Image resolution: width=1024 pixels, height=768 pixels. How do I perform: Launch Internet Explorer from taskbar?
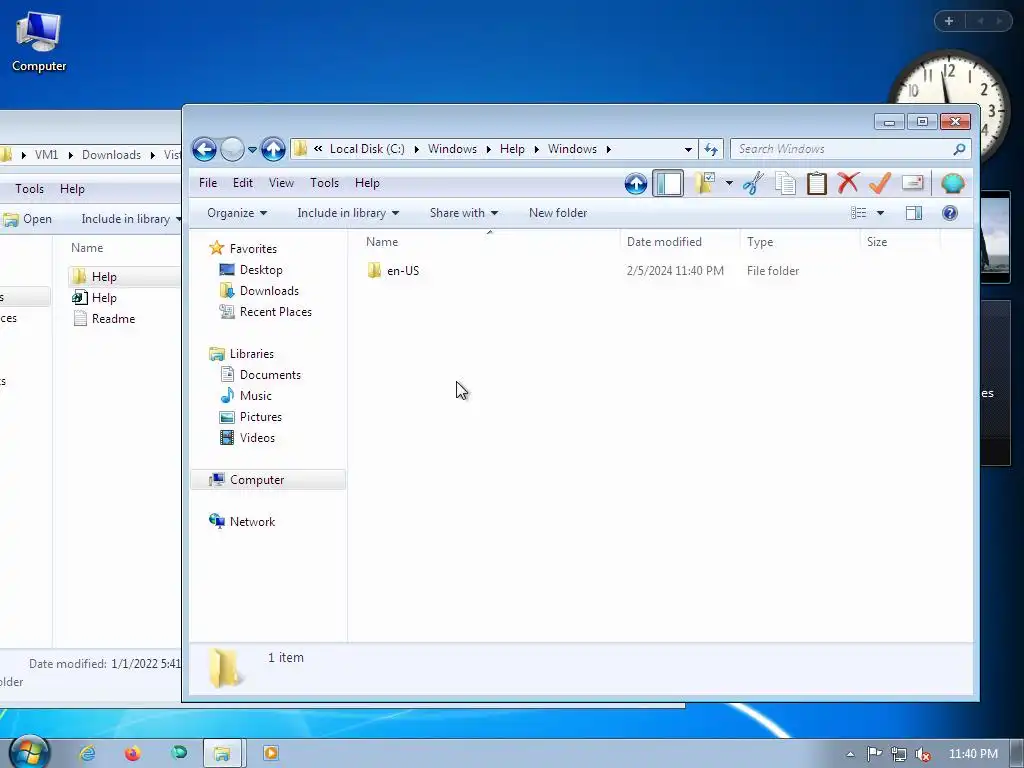click(x=87, y=753)
